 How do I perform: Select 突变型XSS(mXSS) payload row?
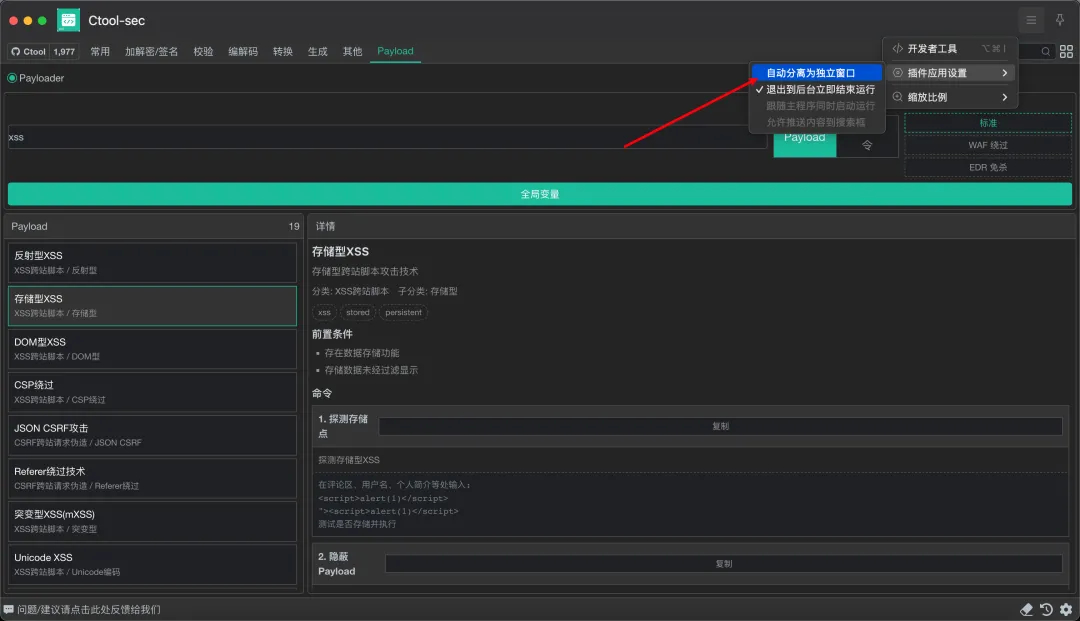[152, 521]
